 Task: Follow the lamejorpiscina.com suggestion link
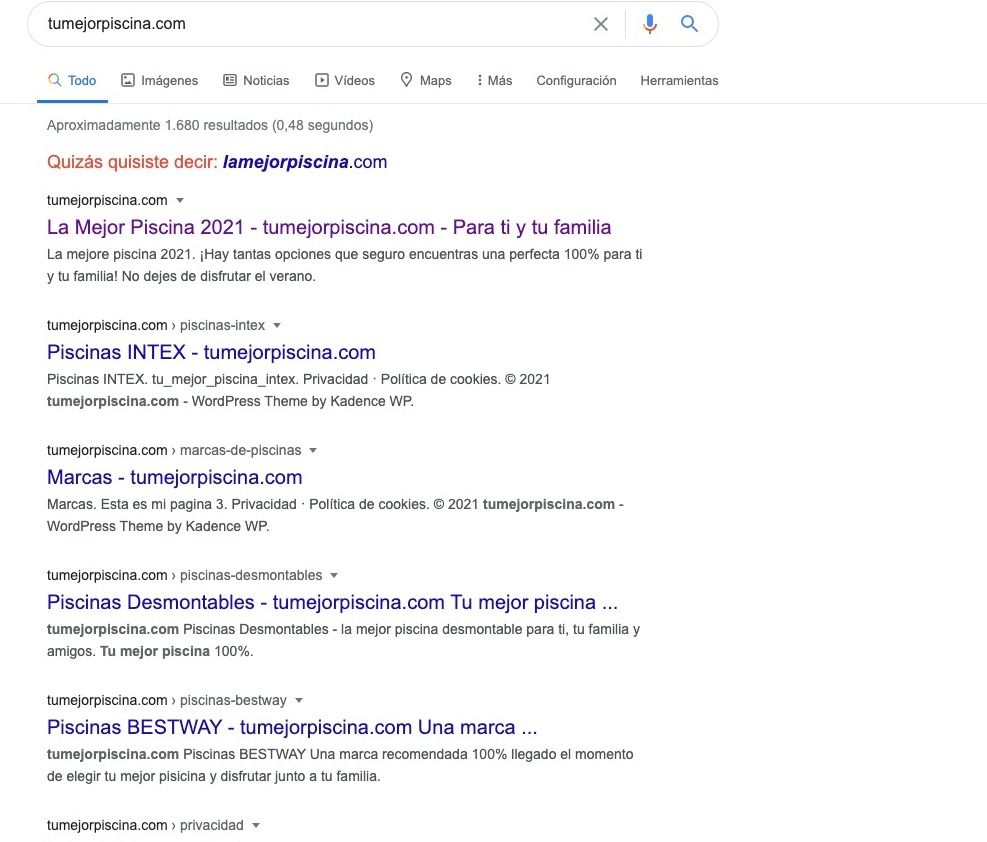(305, 162)
